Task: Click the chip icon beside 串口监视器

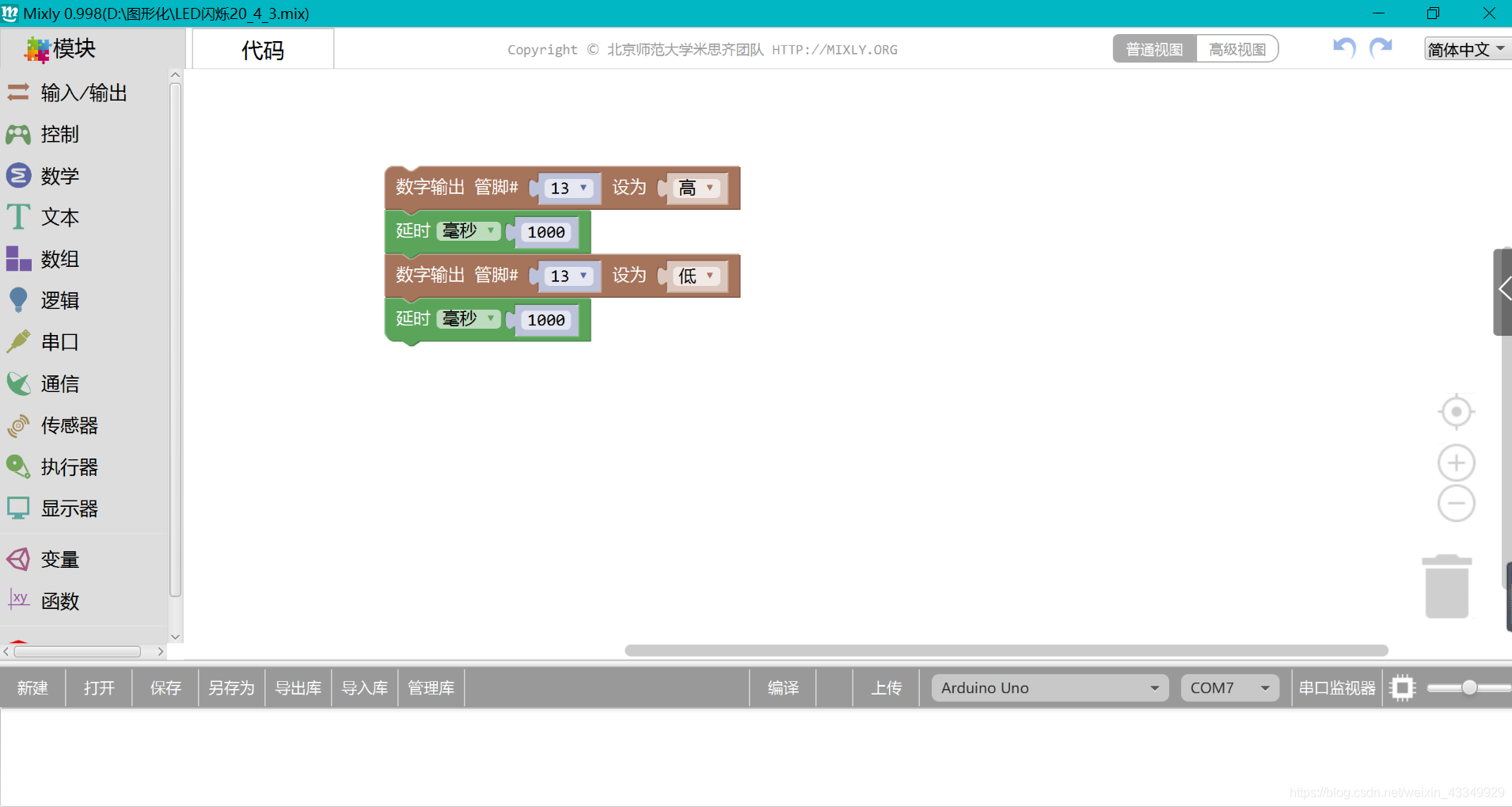Action: coord(1402,687)
